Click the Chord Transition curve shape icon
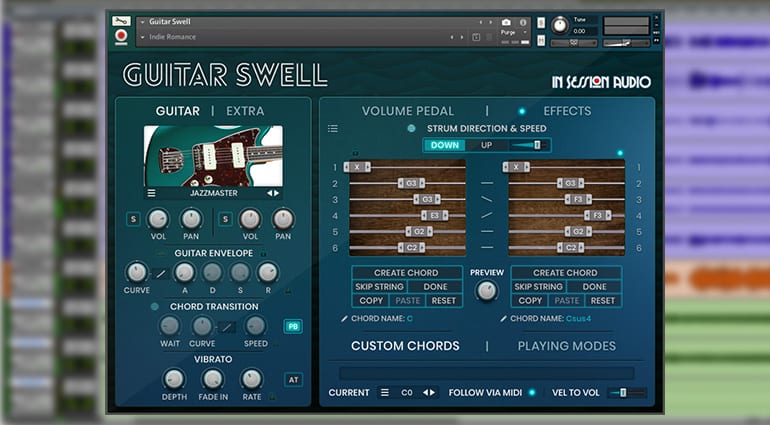 coord(226,327)
